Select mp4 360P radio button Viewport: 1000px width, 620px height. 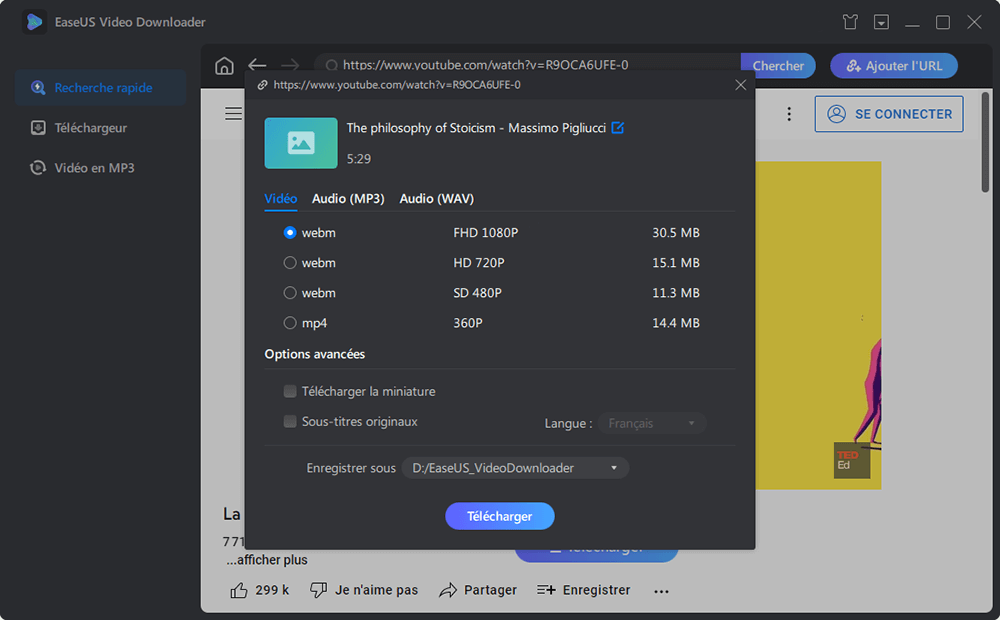tap(290, 323)
